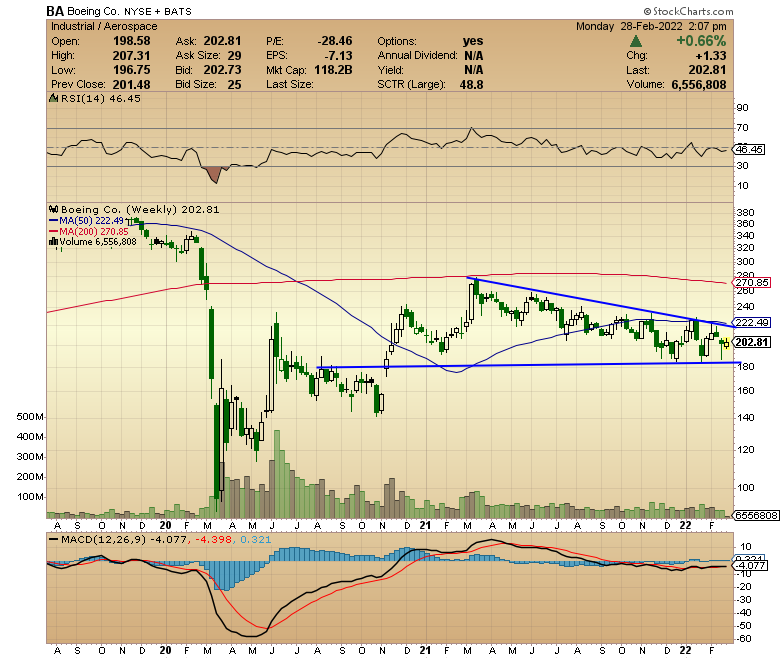Viewport: 780px width, 659px height.
Task: Click the +0.66% percent change
Action: (701, 41)
